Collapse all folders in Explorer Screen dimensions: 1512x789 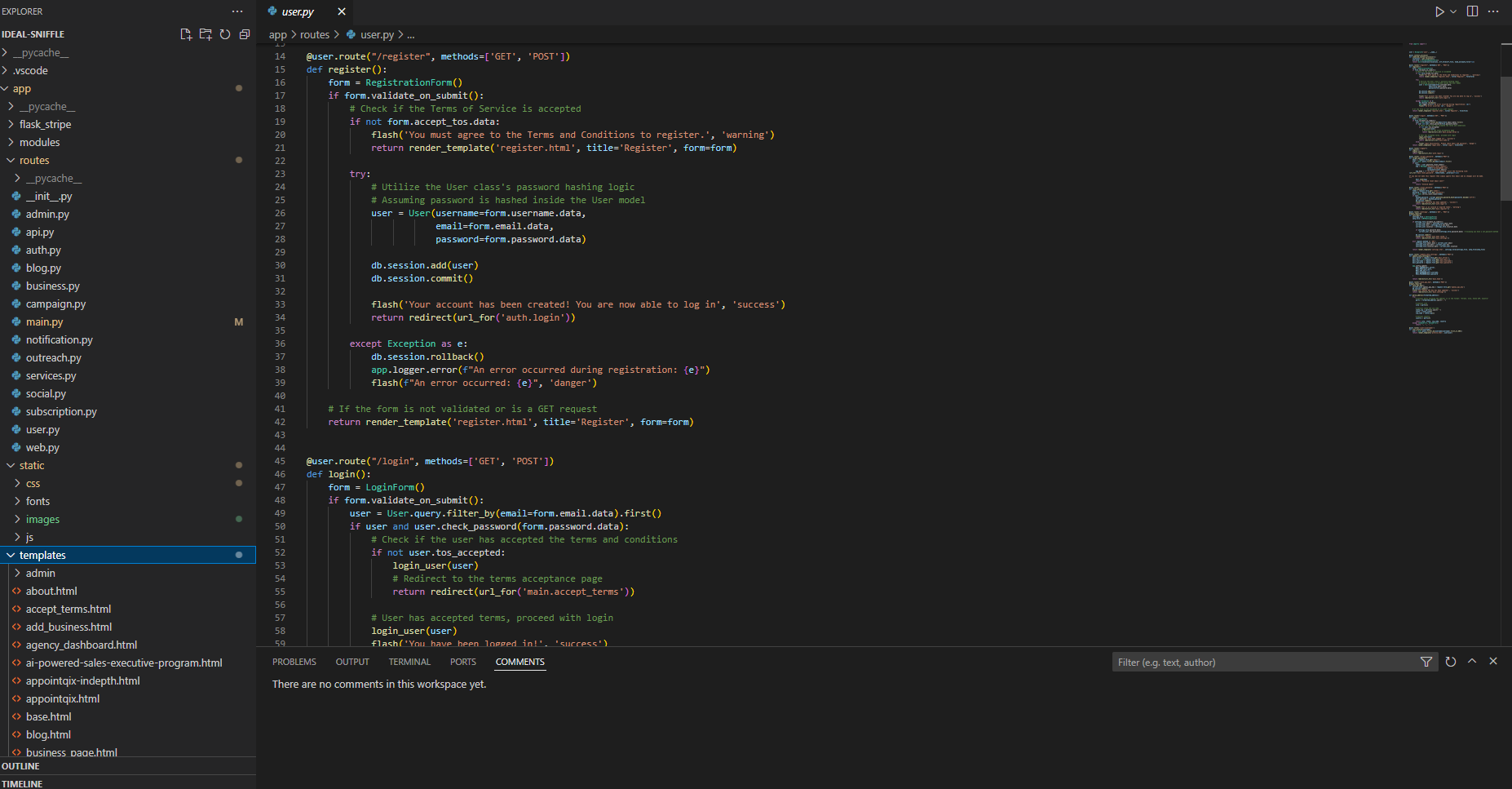[x=245, y=34]
